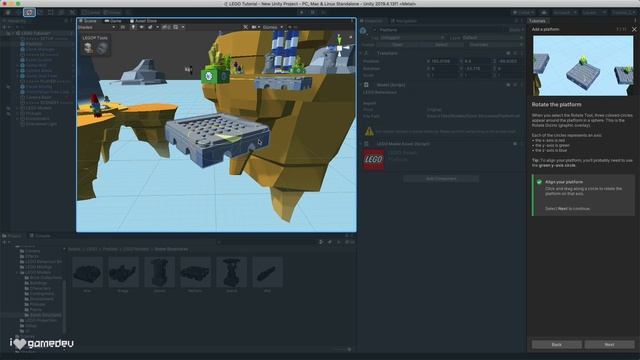The width and height of the screenshot is (640, 360).
Task: Click the Project search field
Action: [x=267, y=242]
